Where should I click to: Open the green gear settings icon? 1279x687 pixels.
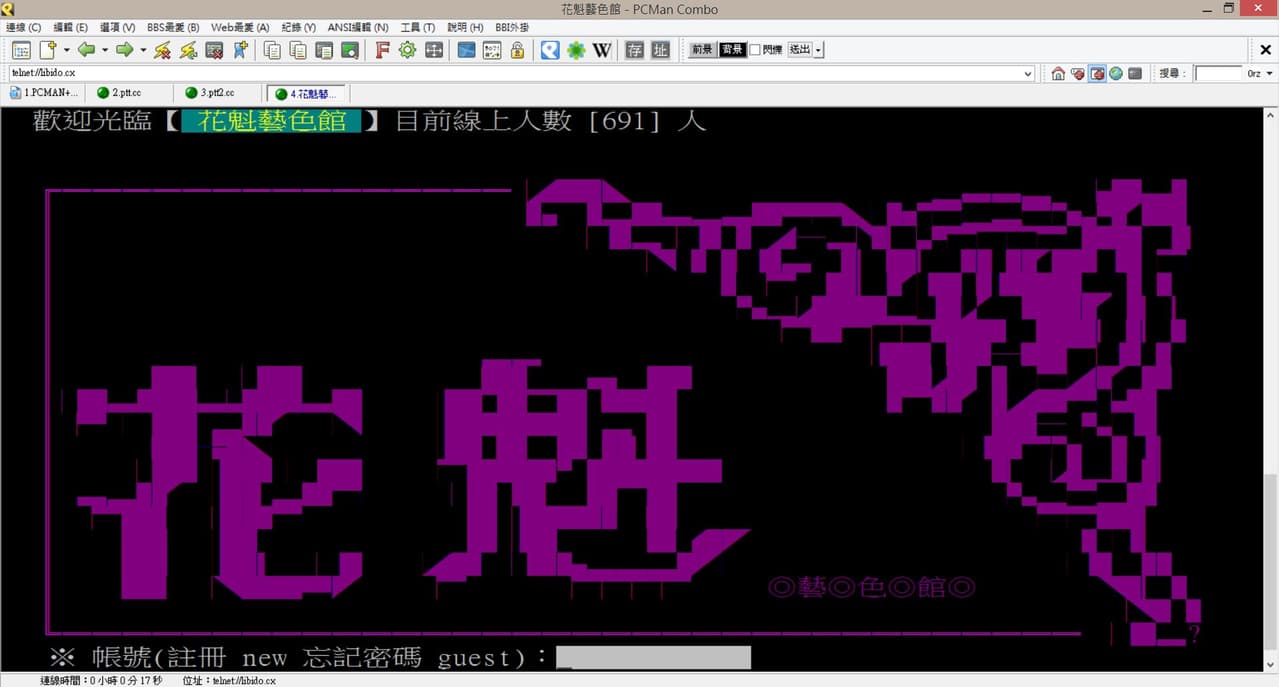tap(407, 50)
